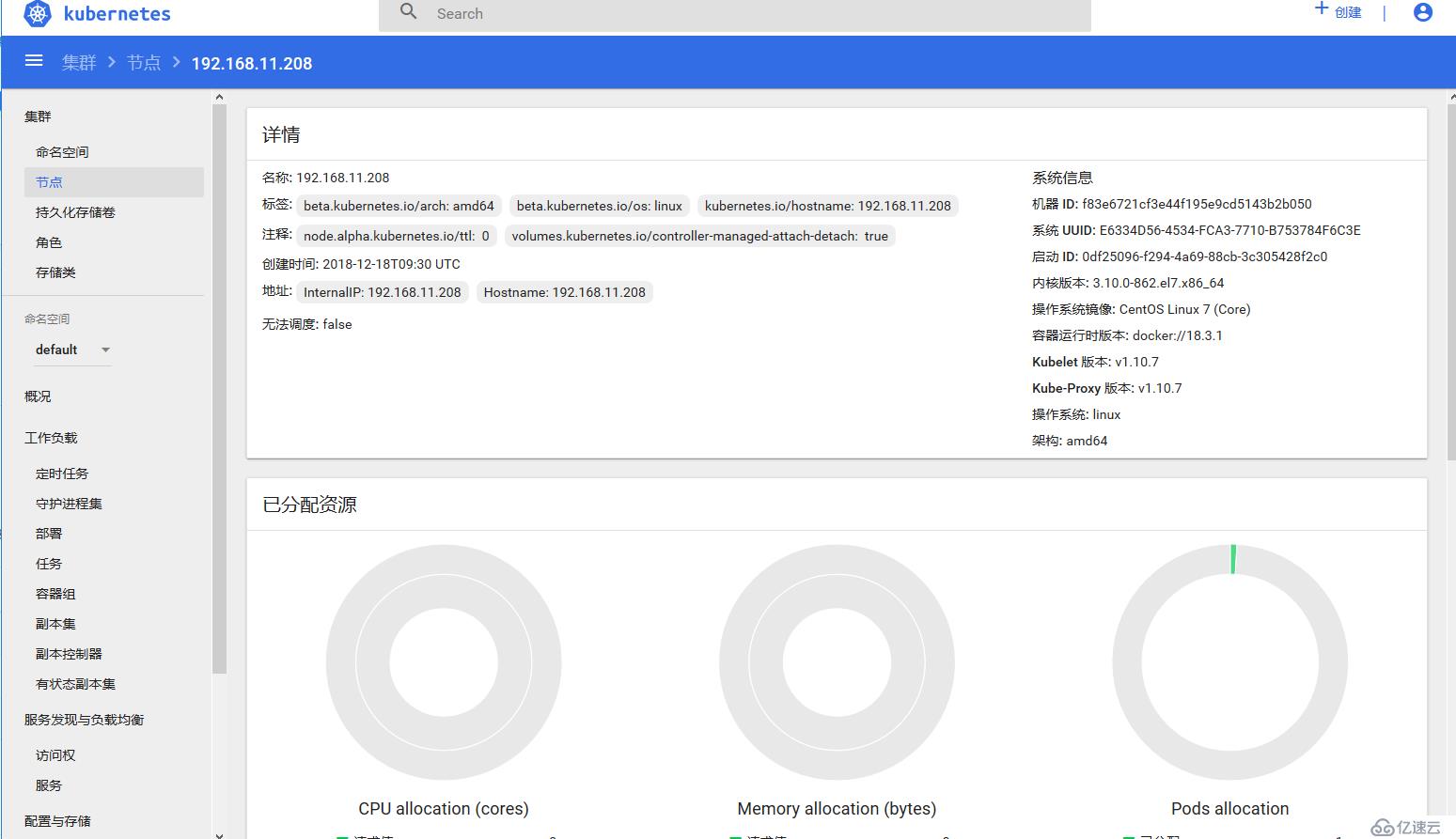Click 集群 sidebar heading
This screenshot has height=839, width=1456.
point(38,117)
